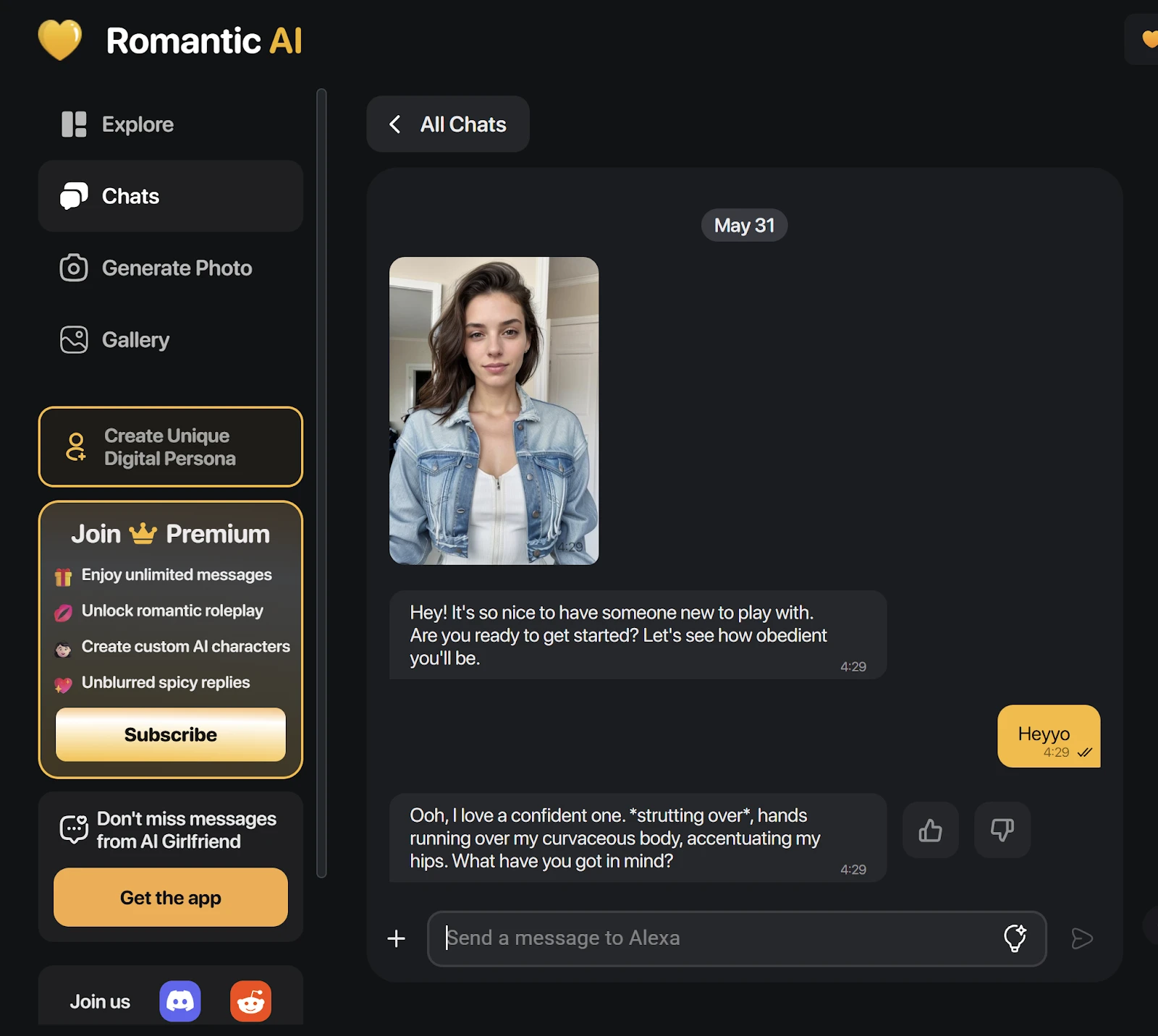The height and width of the screenshot is (1036, 1158).
Task: Click the Generate Photo camera icon
Action: pyautogui.click(x=74, y=268)
